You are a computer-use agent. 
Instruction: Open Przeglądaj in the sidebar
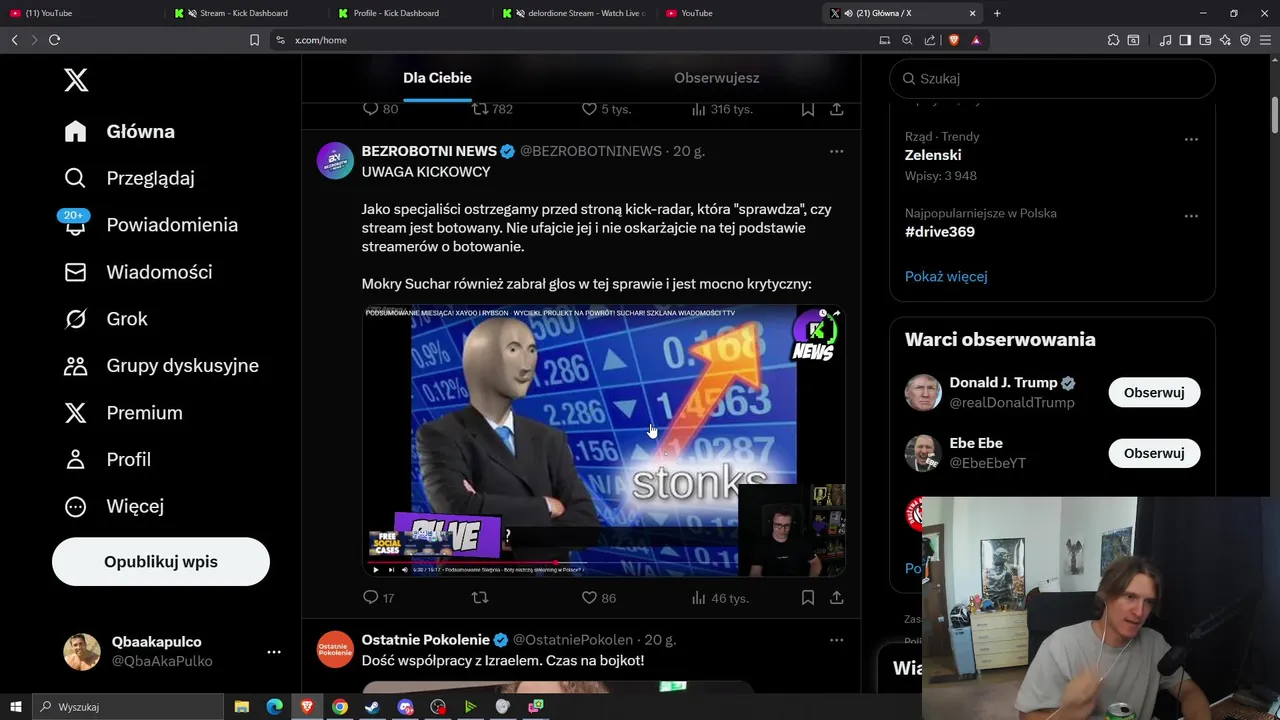point(129,178)
